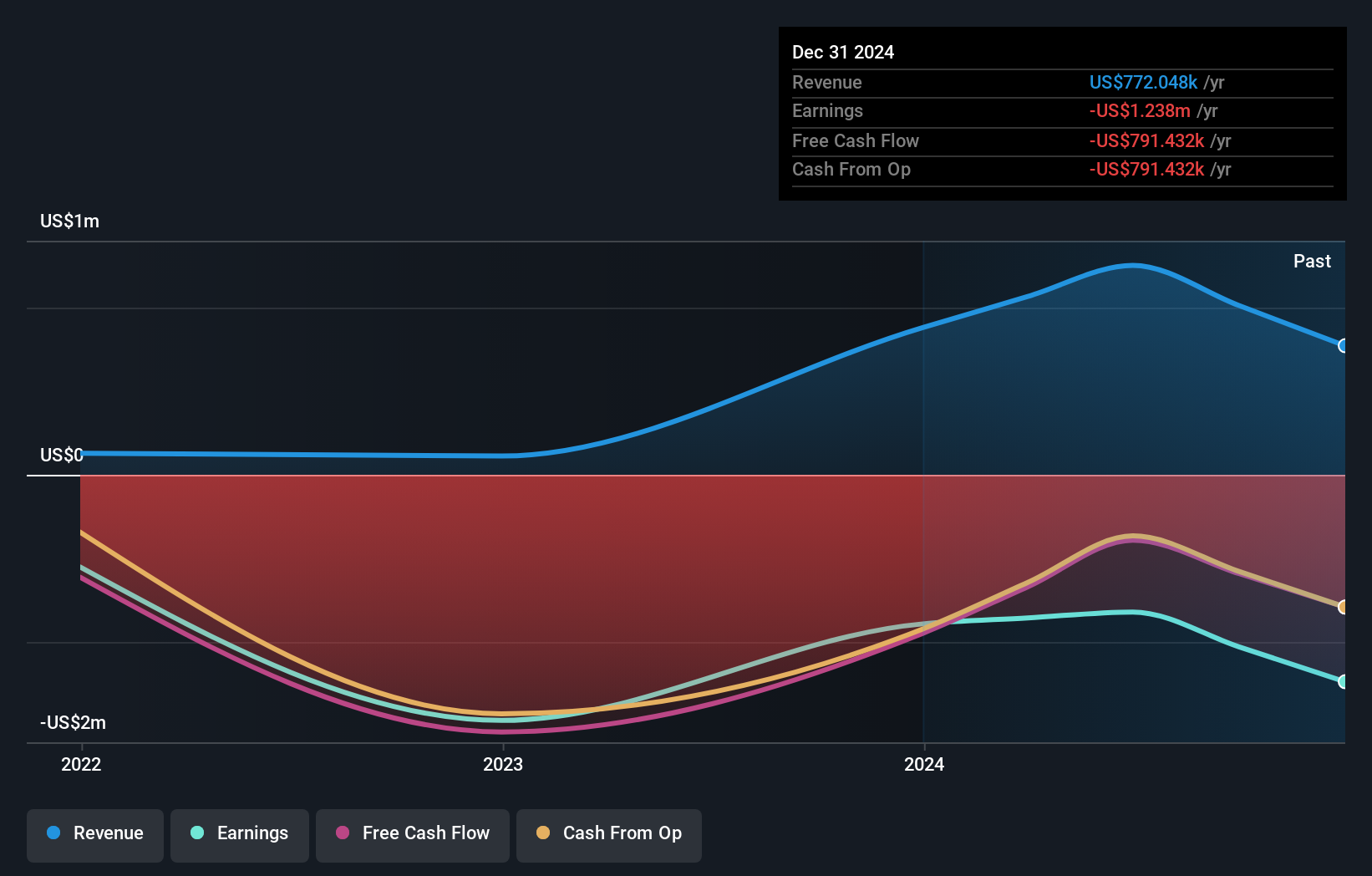1372x876 pixels.
Task: Click the Earnings row label in tooltip
Action: coord(827,110)
